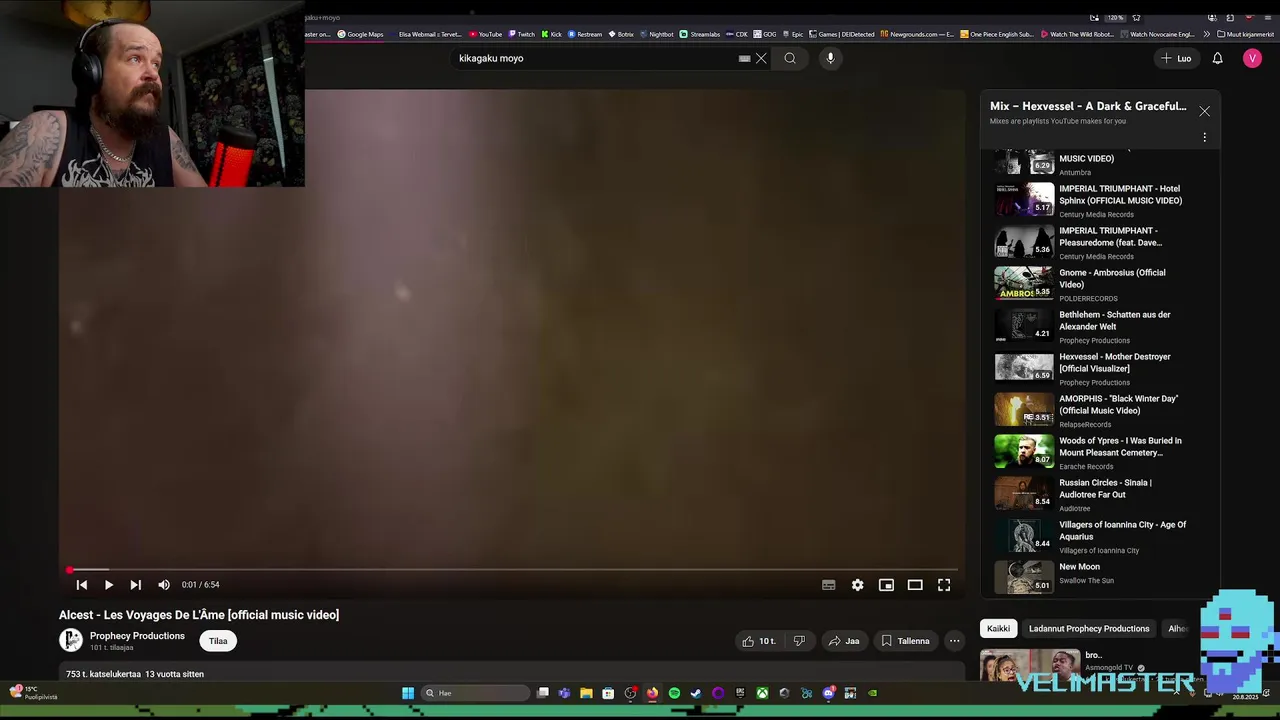1280x720 pixels.
Task: Dislike the video with thumbs down
Action: click(x=799, y=641)
